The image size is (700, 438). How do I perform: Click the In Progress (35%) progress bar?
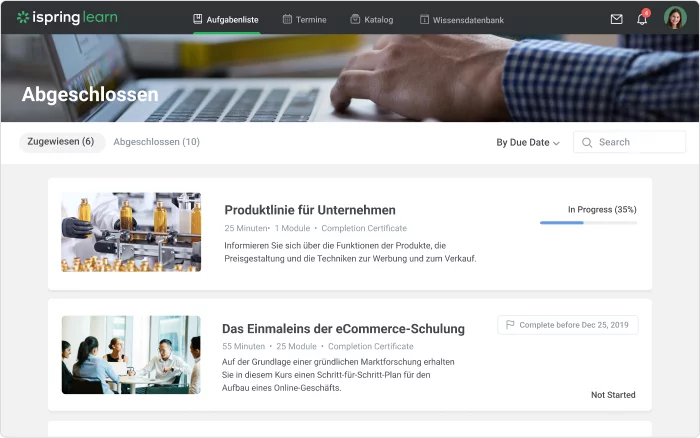coord(588,222)
